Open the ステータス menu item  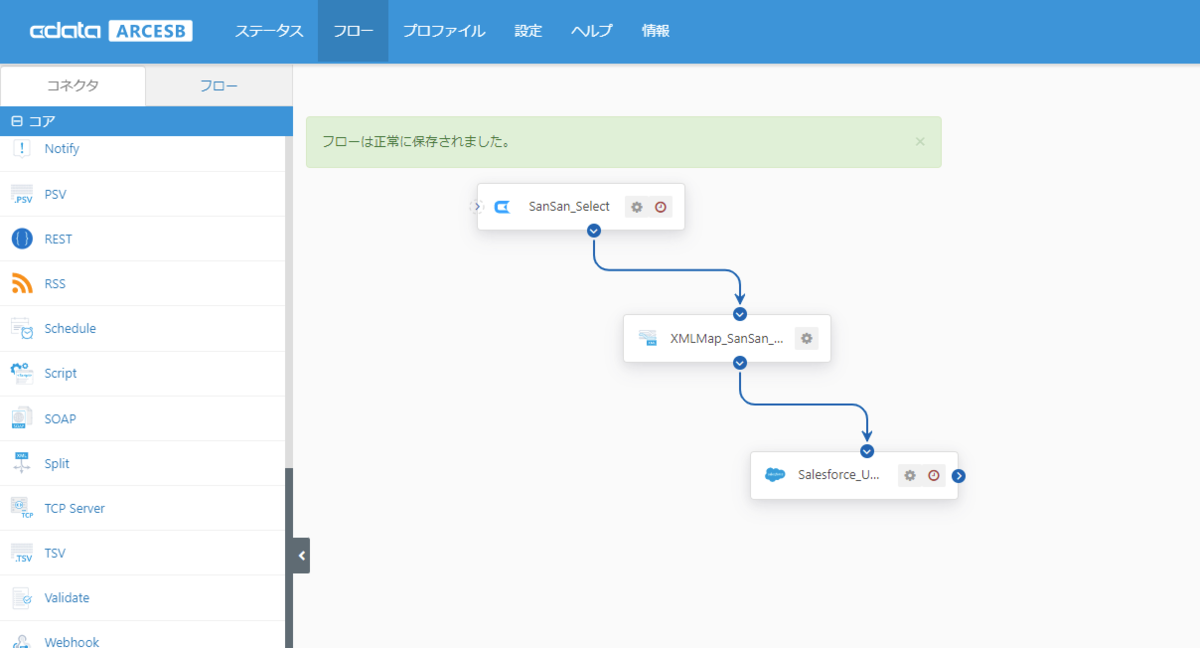(x=269, y=31)
